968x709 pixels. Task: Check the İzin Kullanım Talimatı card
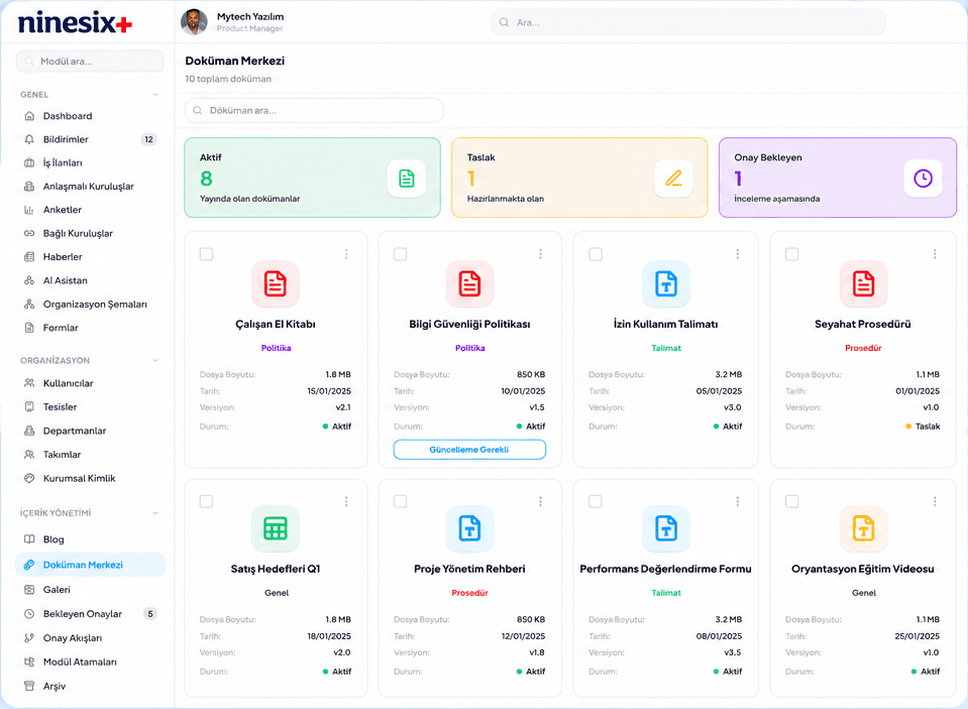point(596,254)
